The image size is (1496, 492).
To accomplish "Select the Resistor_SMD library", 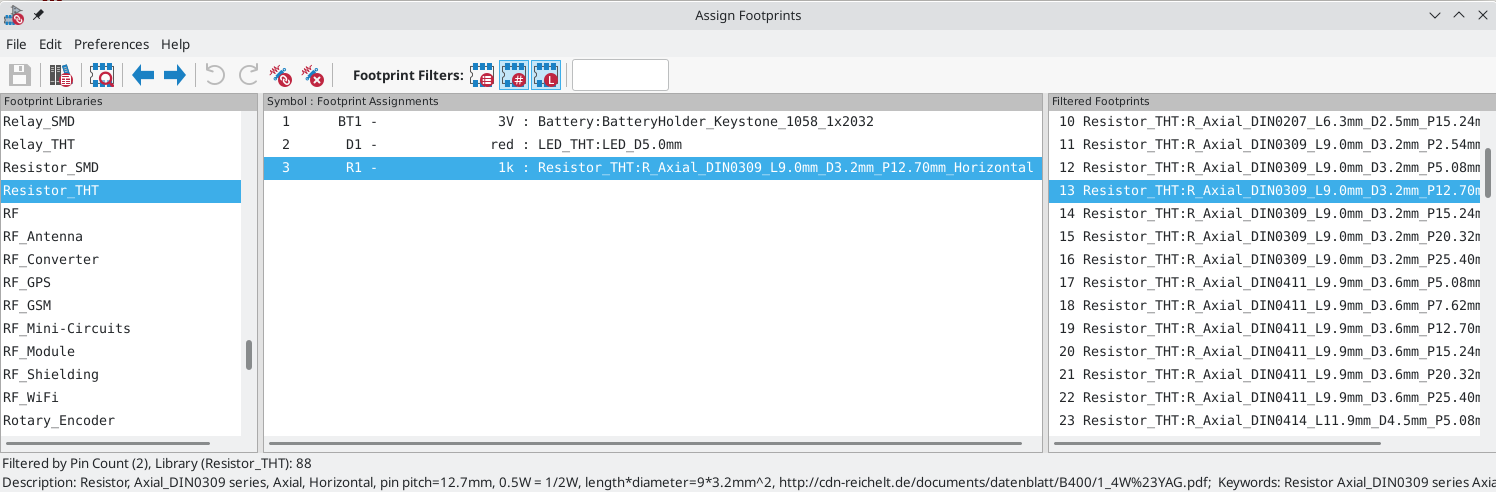I will pos(120,167).
